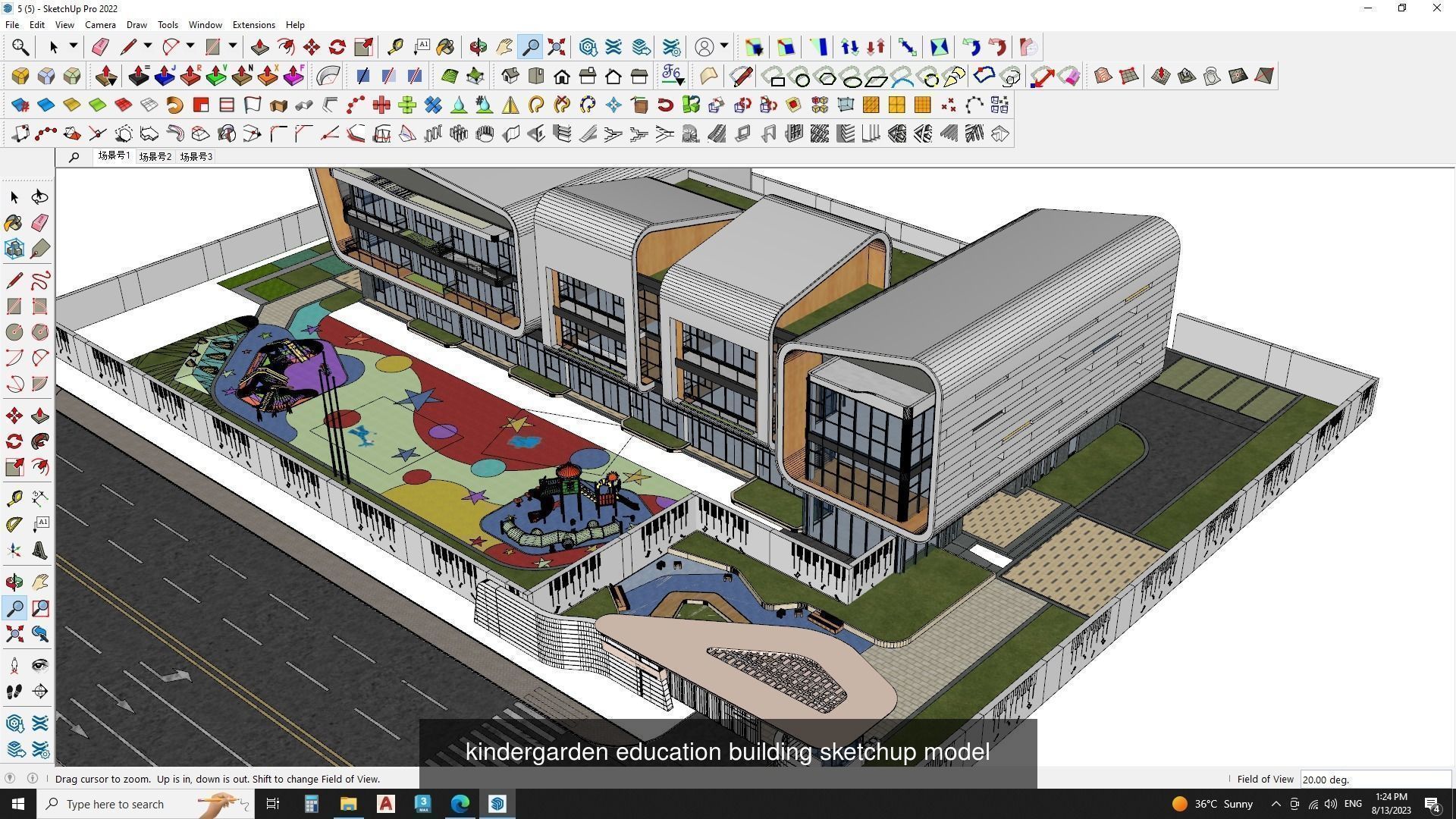
Task: Open the Tools menu
Action: pyautogui.click(x=168, y=24)
